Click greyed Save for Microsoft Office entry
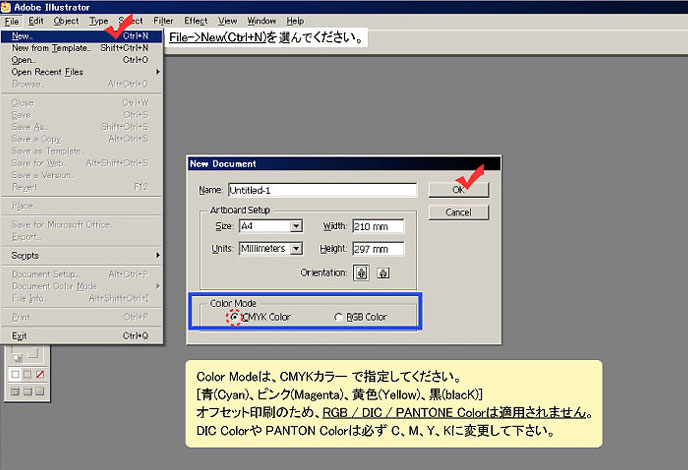This screenshot has height=470, width=688. click(x=82, y=225)
